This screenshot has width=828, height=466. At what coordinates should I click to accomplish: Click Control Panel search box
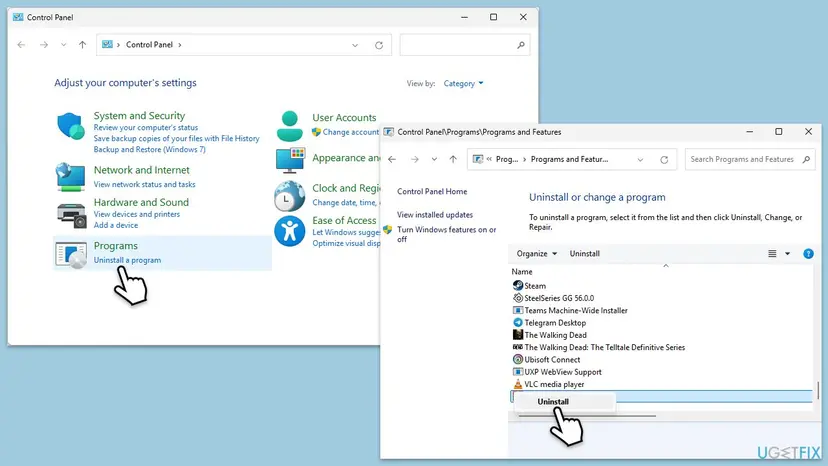pyautogui.click(x=465, y=45)
